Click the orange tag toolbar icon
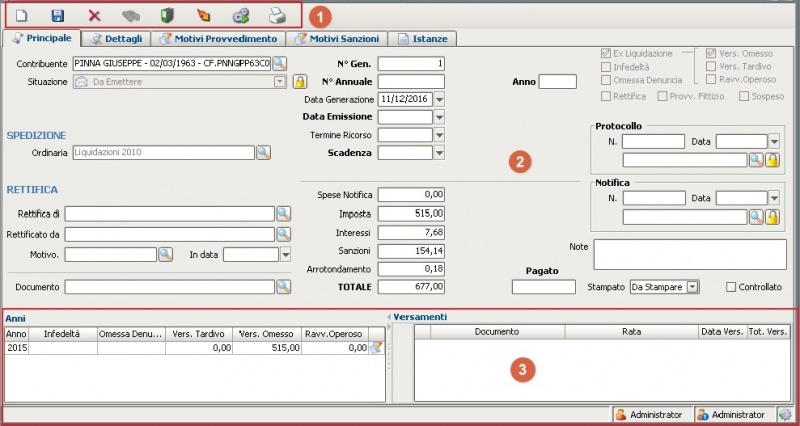This screenshot has height=426, width=800. click(x=204, y=16)
